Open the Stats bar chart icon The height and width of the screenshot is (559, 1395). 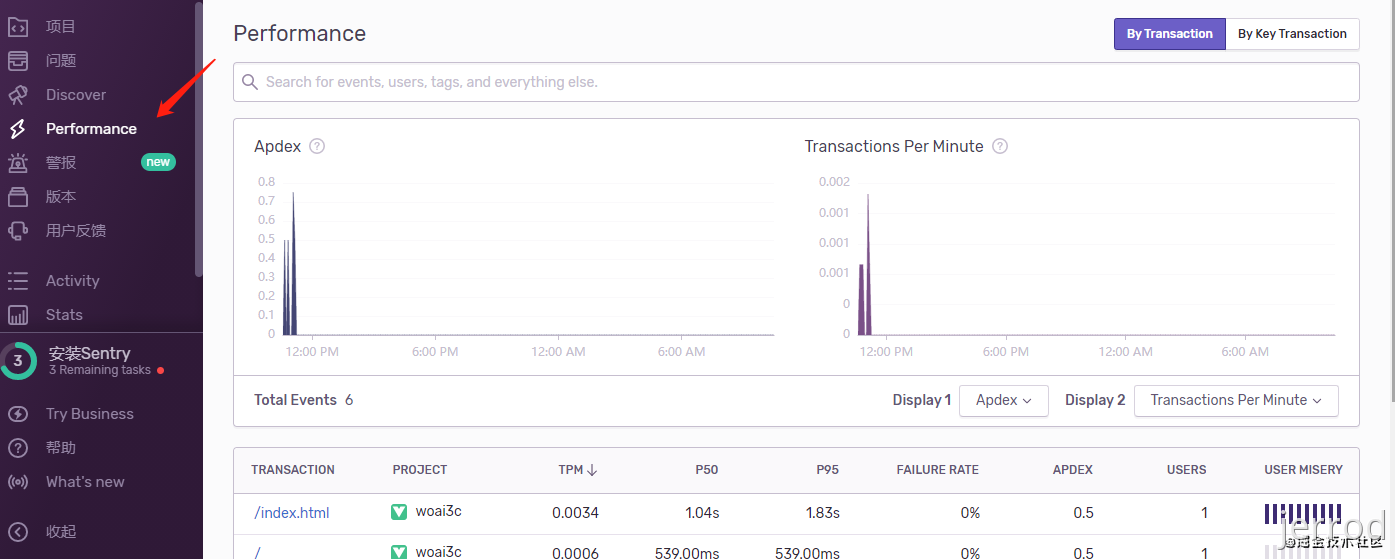[18, 315]
